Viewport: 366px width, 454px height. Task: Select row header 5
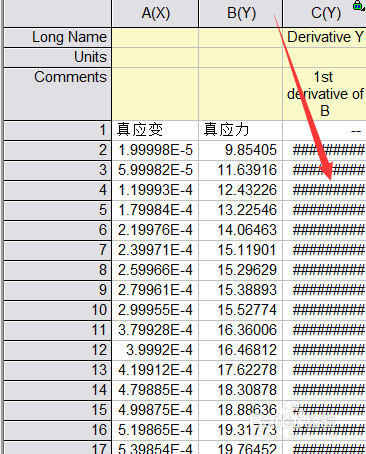point(57,210)
